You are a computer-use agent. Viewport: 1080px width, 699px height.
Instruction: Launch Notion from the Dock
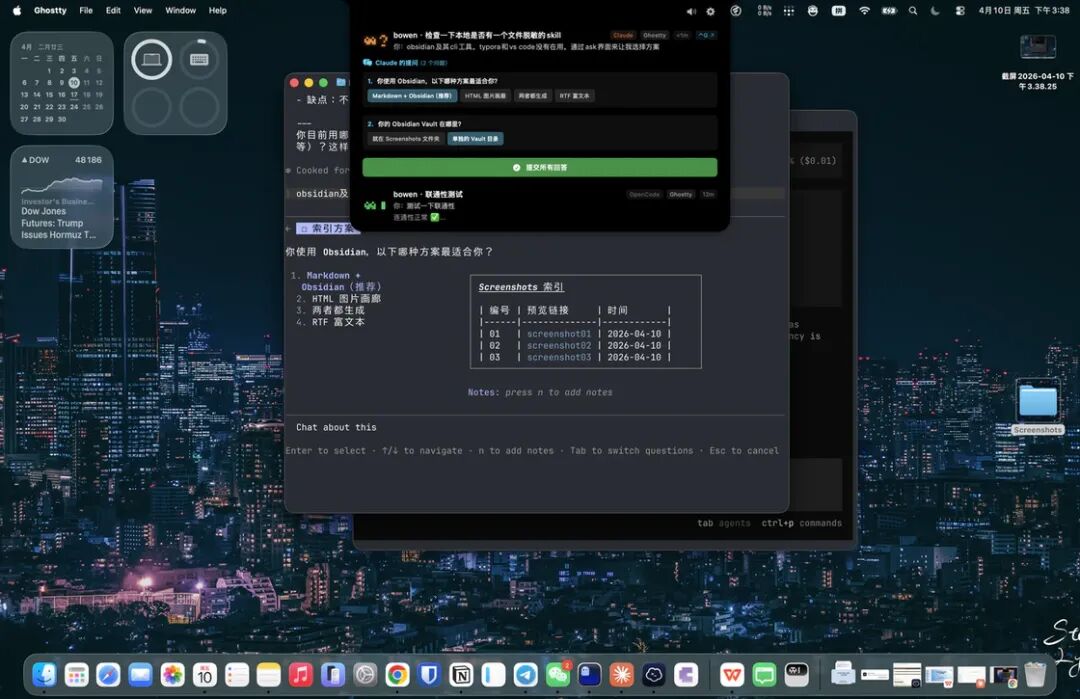tap(461, 675)
